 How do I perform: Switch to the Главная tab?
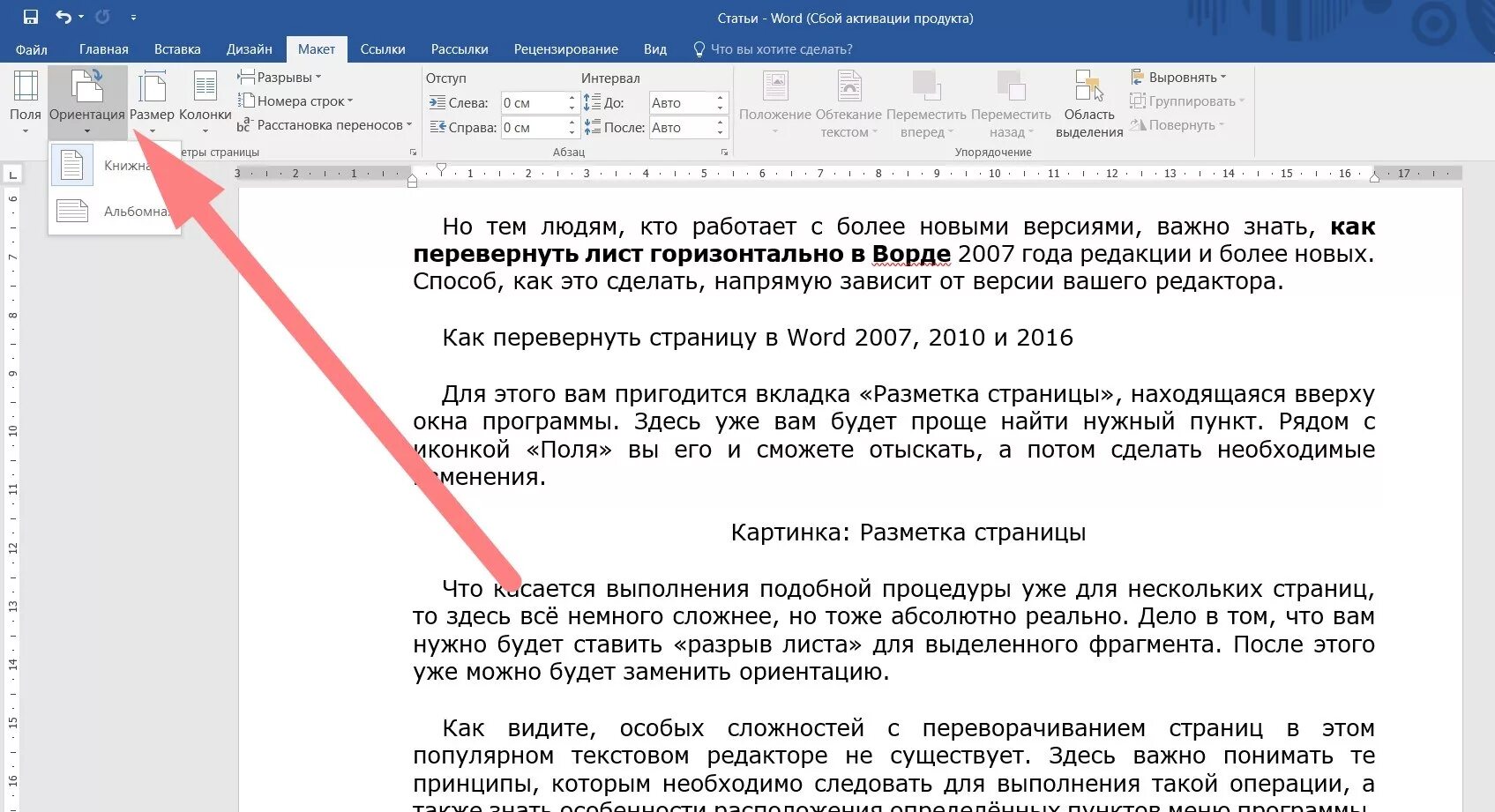tap(104, 49)
